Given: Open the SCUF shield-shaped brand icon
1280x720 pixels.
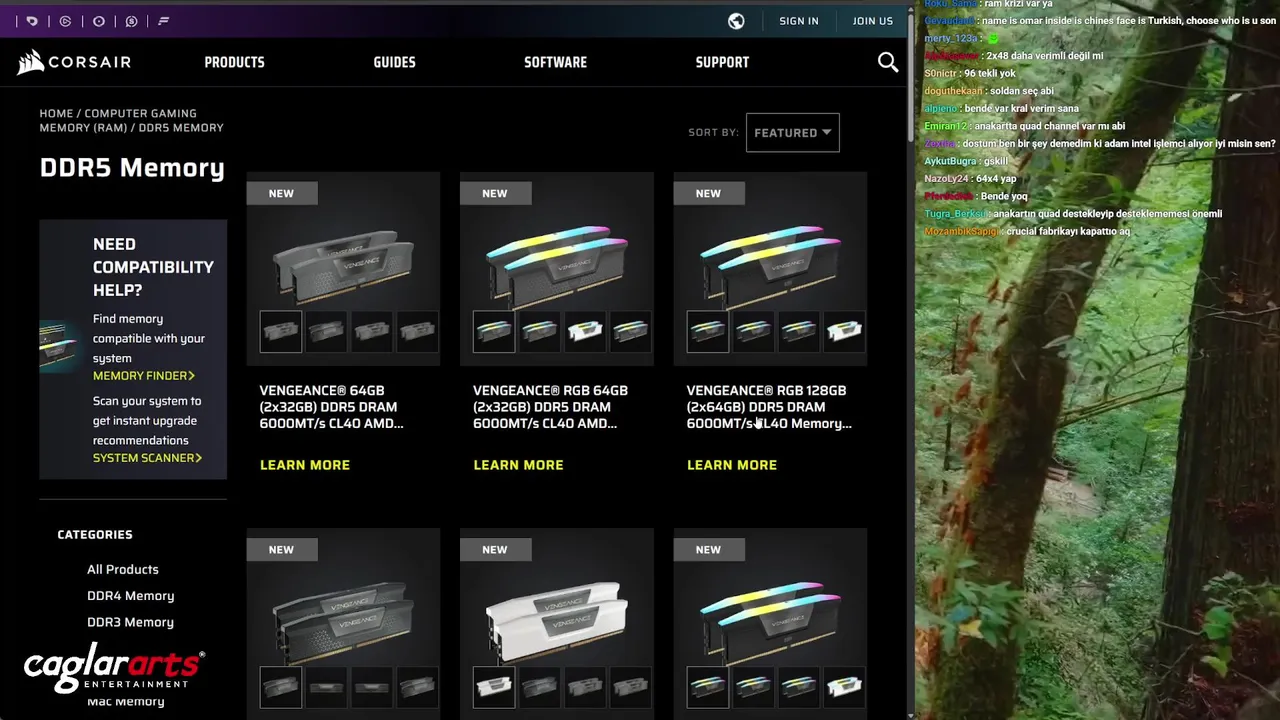Looking at the screenshot, I should [x=32, y=21].
